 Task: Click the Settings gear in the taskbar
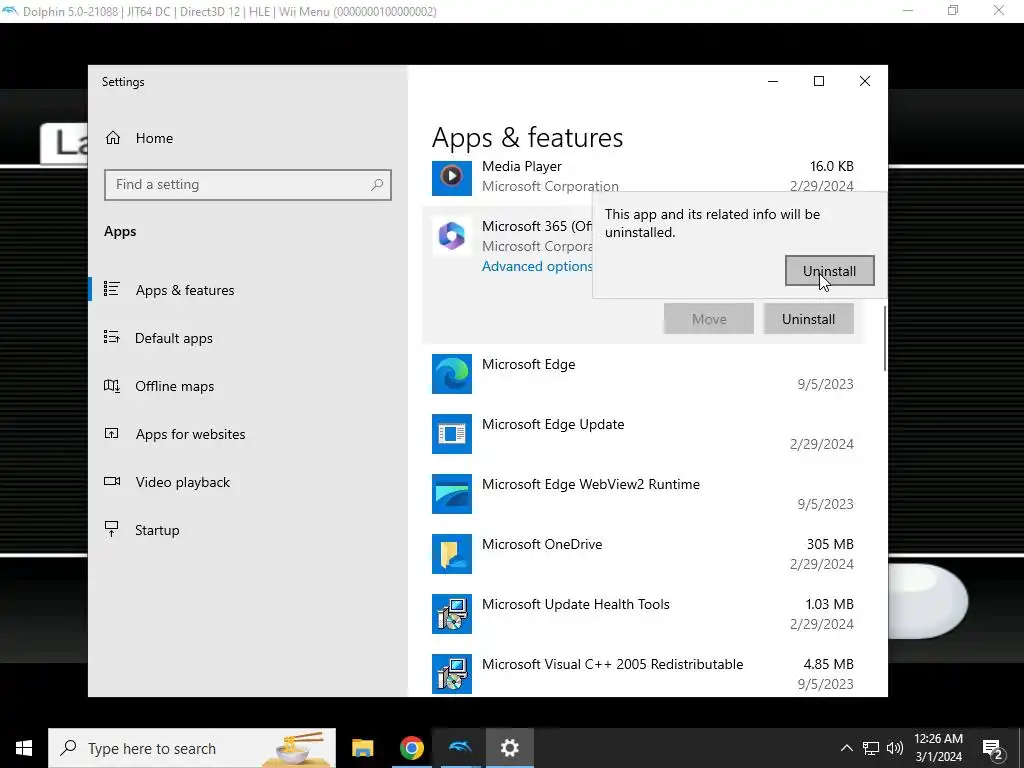coord(509,748)
